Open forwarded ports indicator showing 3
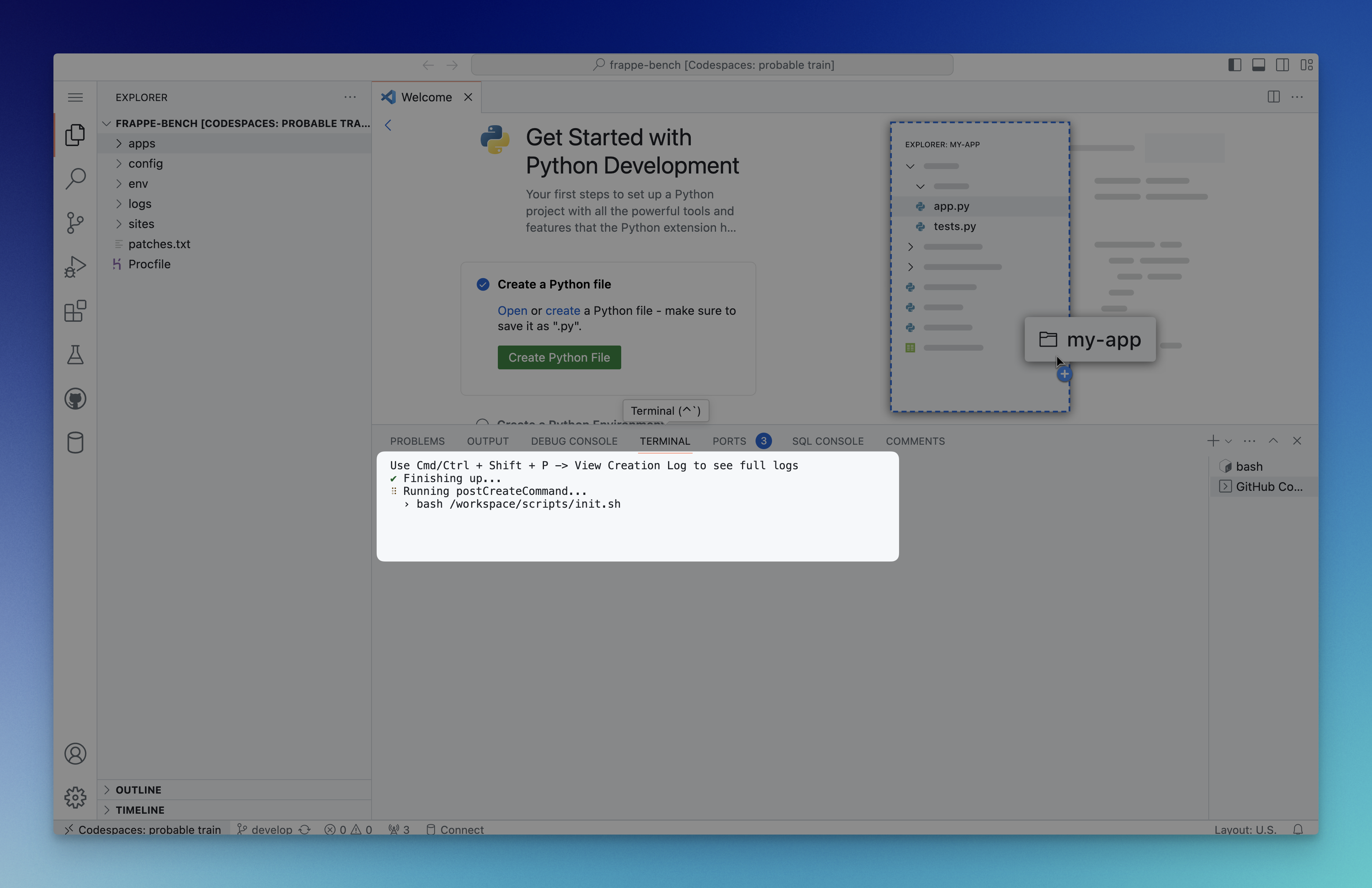 tap(399, 829)
